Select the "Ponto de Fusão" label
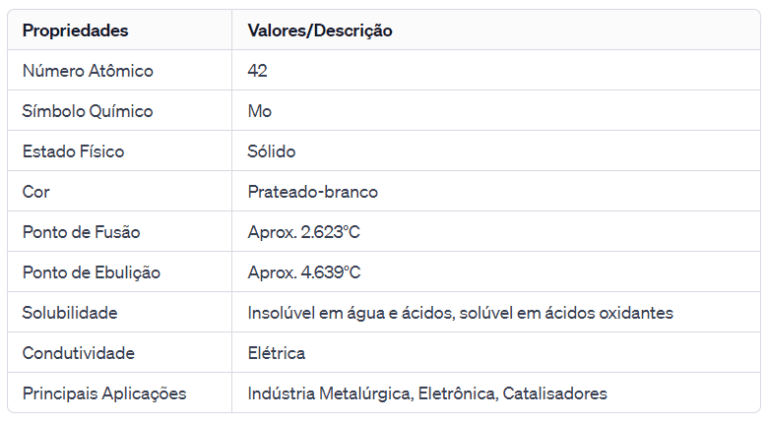Viewport: 768px width, 421px height. tap(81, 232)
